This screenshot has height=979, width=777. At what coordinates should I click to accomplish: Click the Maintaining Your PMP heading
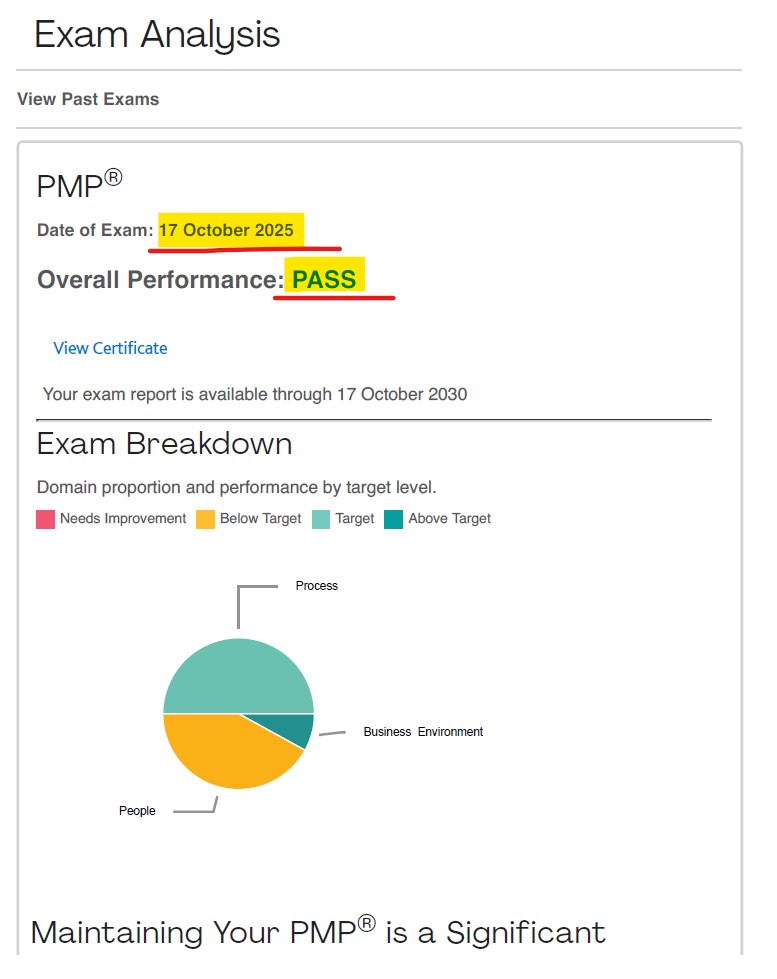tap(318, 932)
